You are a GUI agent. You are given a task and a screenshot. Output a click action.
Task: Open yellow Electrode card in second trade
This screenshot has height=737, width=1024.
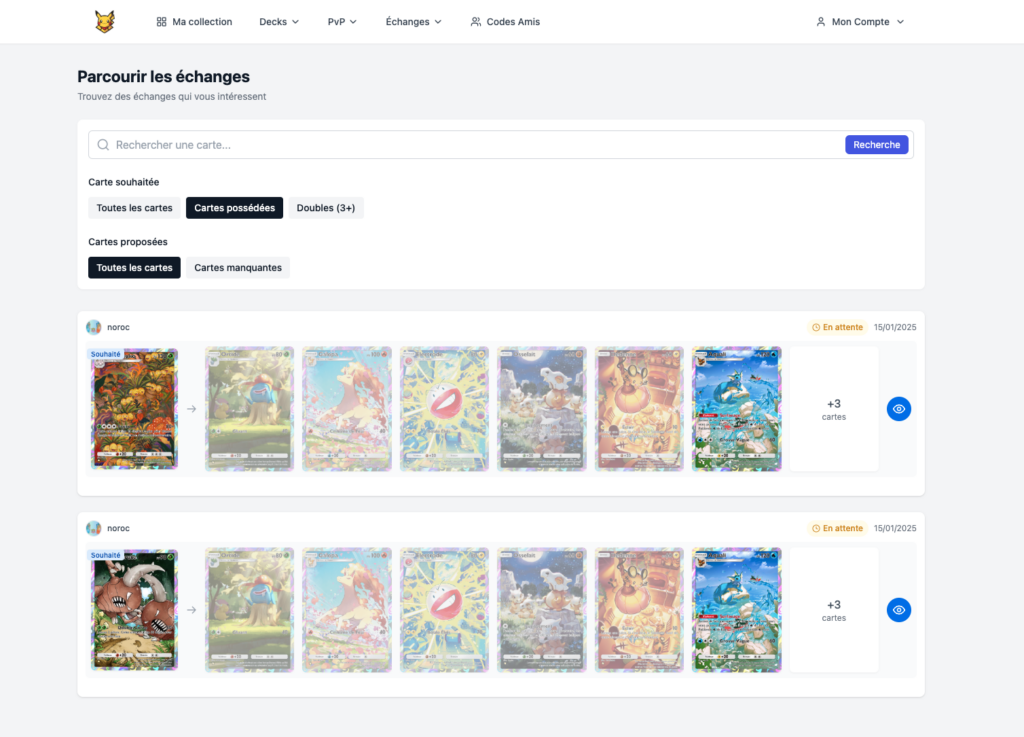pyautogui.click(x=444, y=610)
